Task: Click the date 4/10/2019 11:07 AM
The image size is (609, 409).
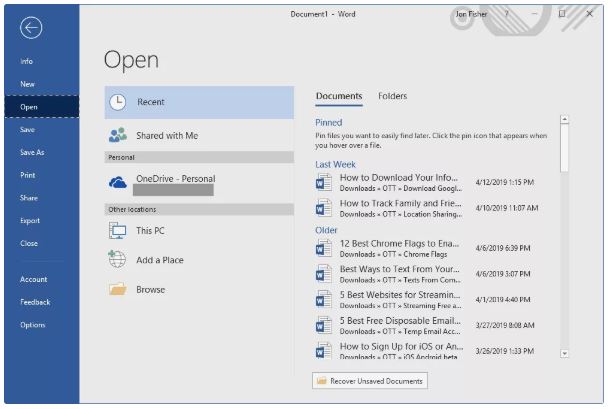Action: [507, 208]
